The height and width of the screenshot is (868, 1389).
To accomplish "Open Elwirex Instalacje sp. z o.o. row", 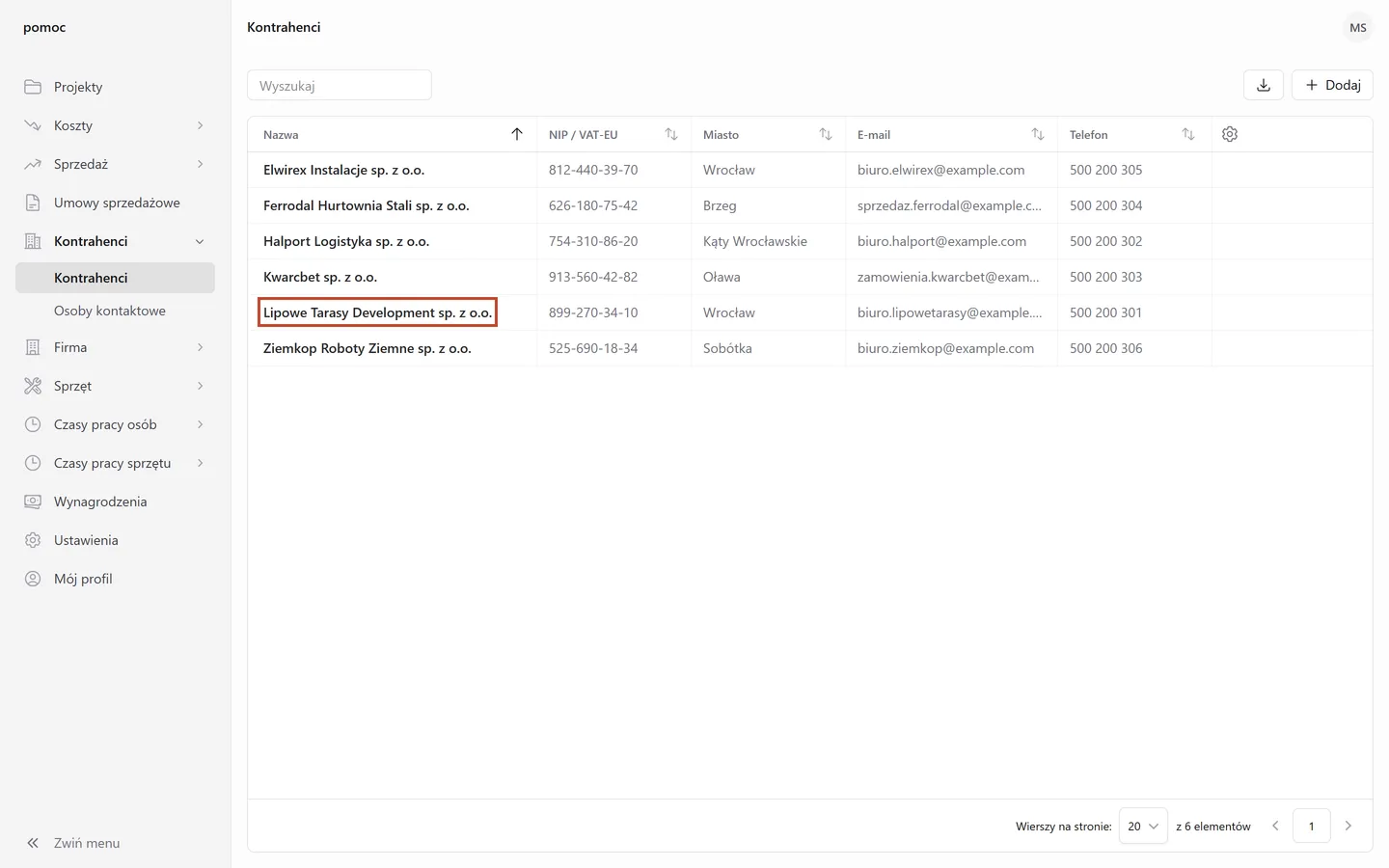I will (x=809, y=170).
